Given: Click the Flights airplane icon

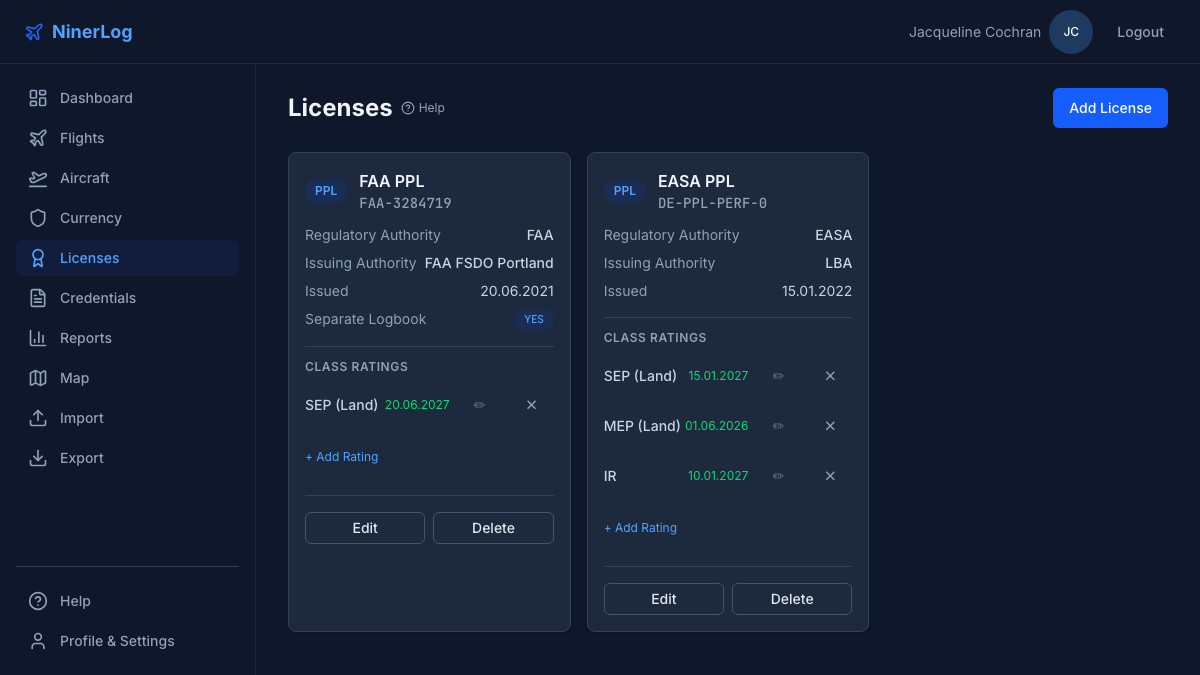Looking at the screenshot, I should coord(38,138).
